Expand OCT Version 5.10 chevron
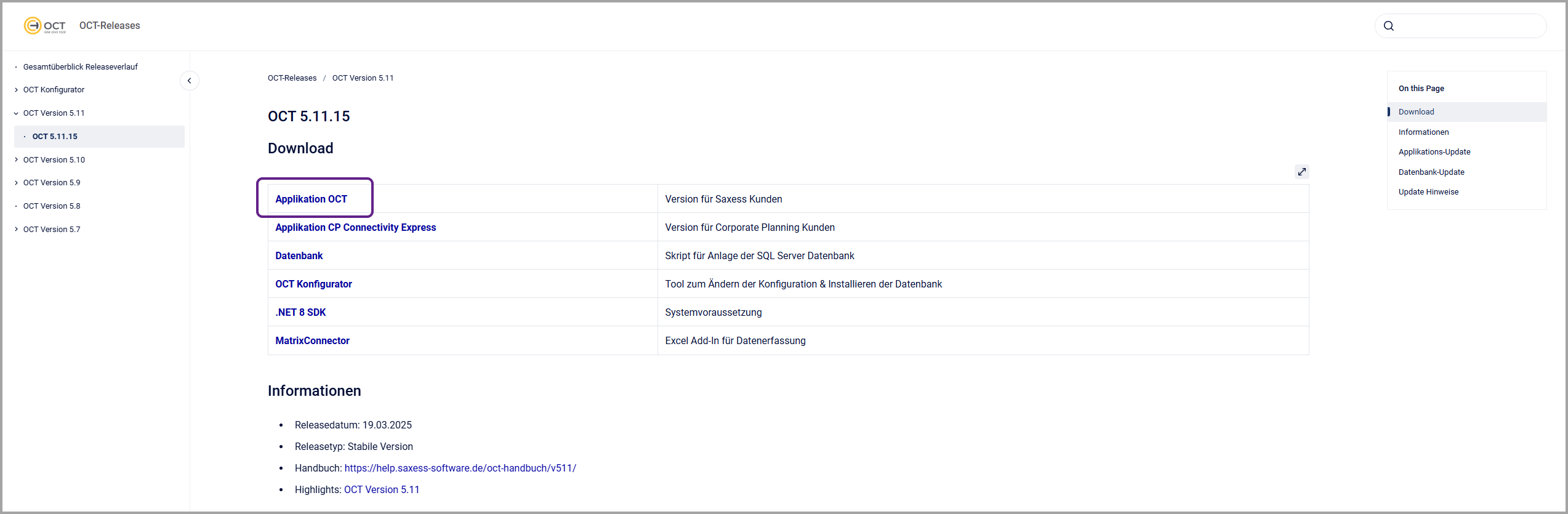The image size is (1568, 514). (17, 159)
